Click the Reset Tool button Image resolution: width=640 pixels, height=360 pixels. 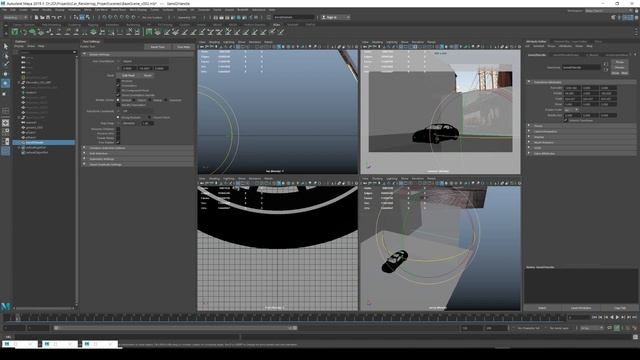point(158,47)
